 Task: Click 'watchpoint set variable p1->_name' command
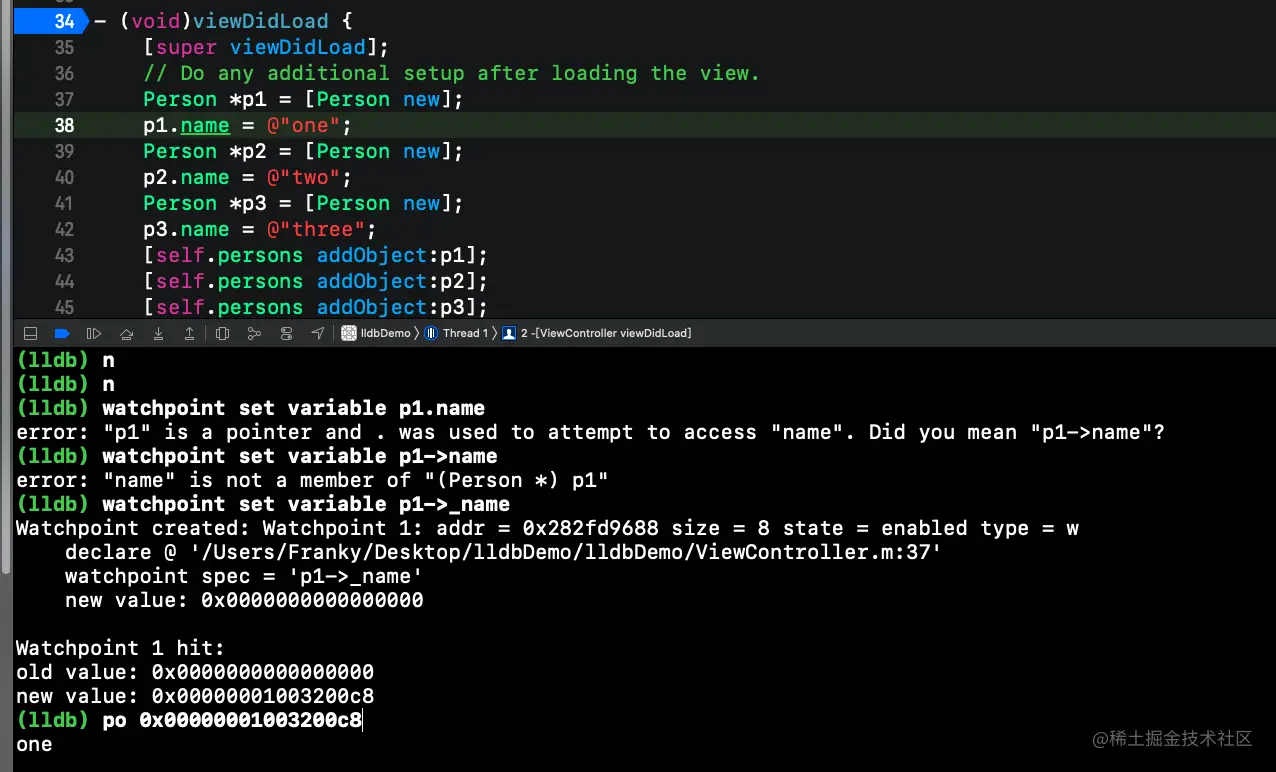(306, 504)
